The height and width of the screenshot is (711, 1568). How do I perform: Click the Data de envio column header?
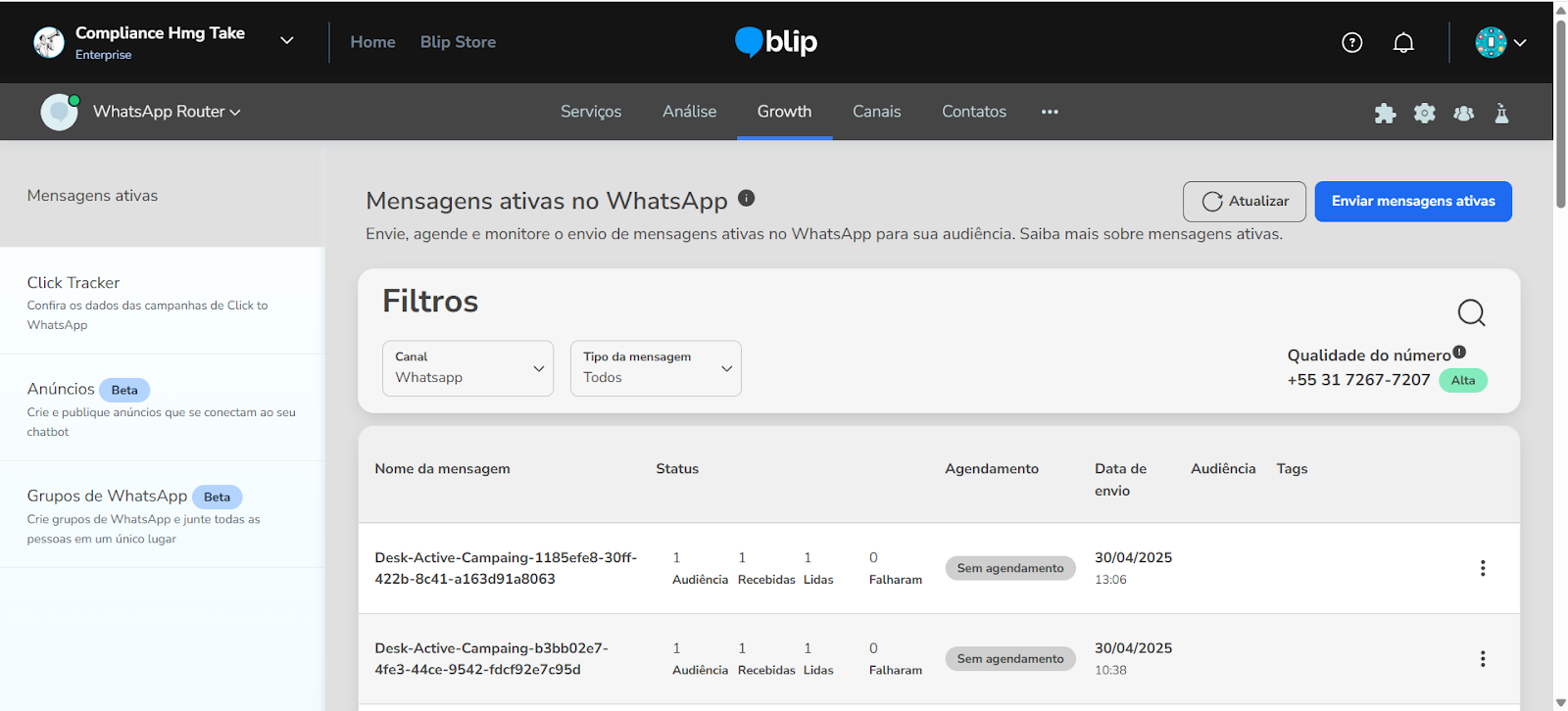pyautogui.click(x=1121, y=480)
